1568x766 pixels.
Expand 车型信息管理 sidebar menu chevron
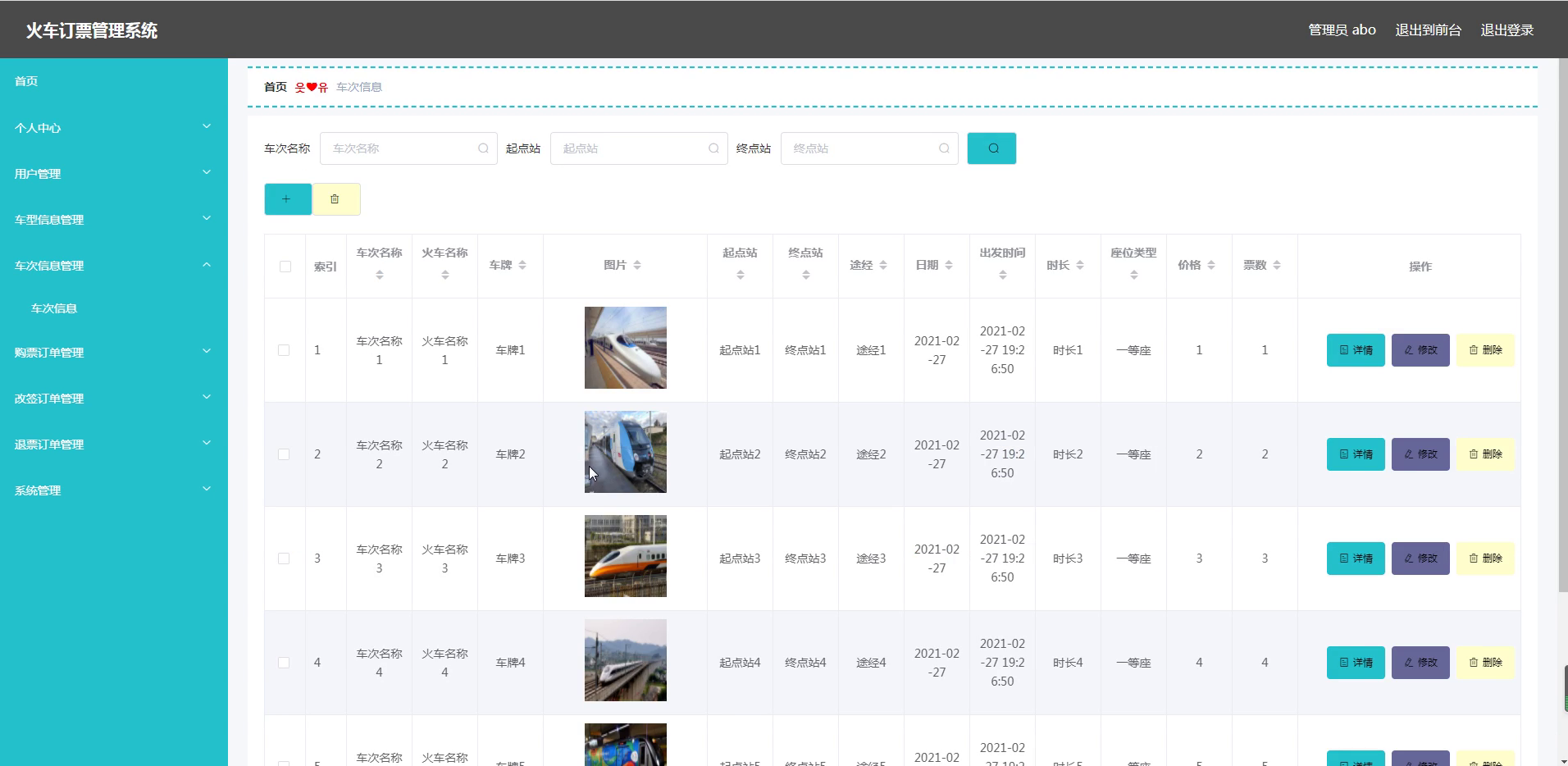[x=207, y=218]
